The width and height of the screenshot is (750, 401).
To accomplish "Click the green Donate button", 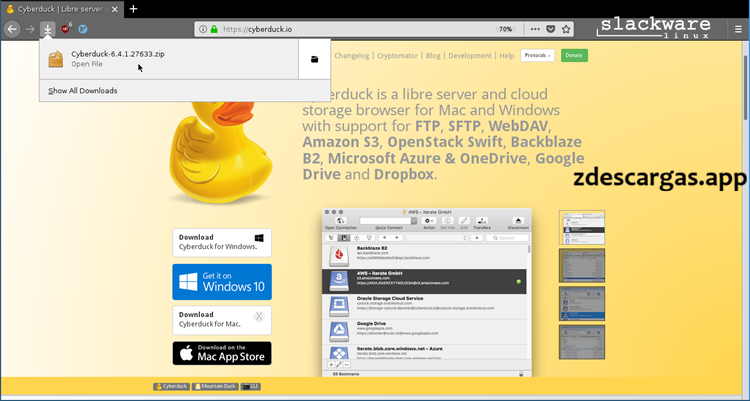I will coord(574,56).
